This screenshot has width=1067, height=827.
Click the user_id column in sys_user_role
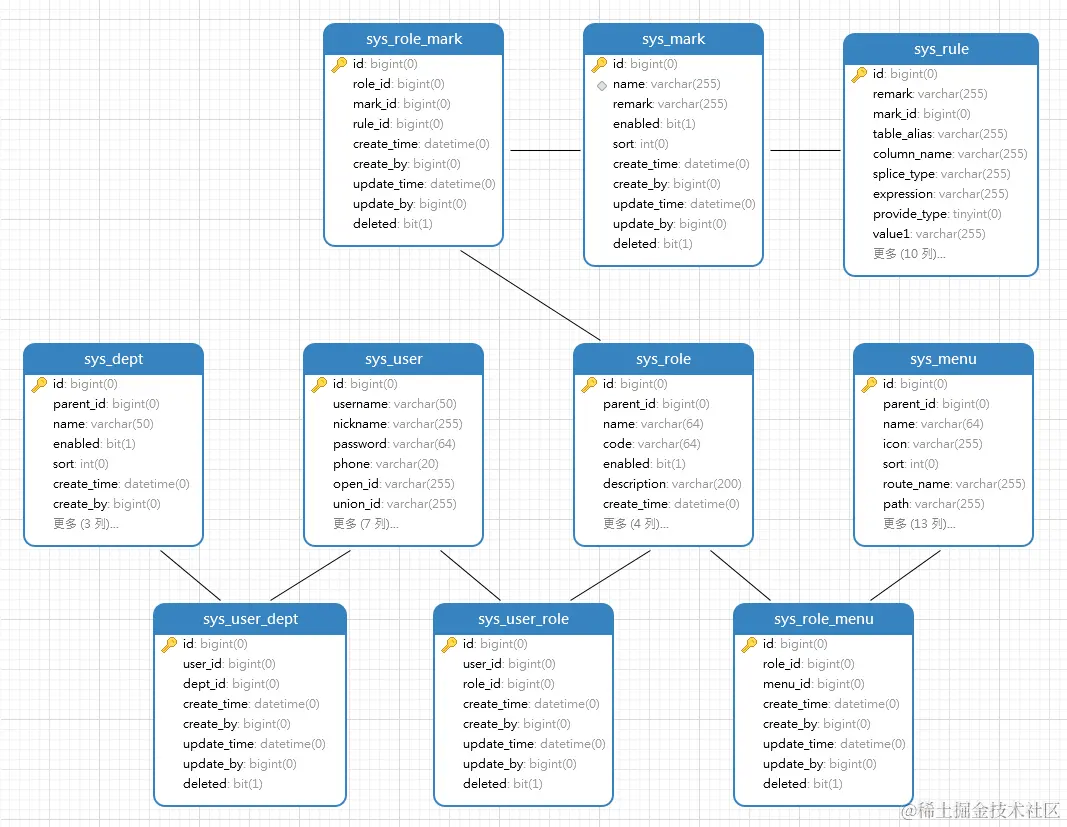[x=509, y=664]
